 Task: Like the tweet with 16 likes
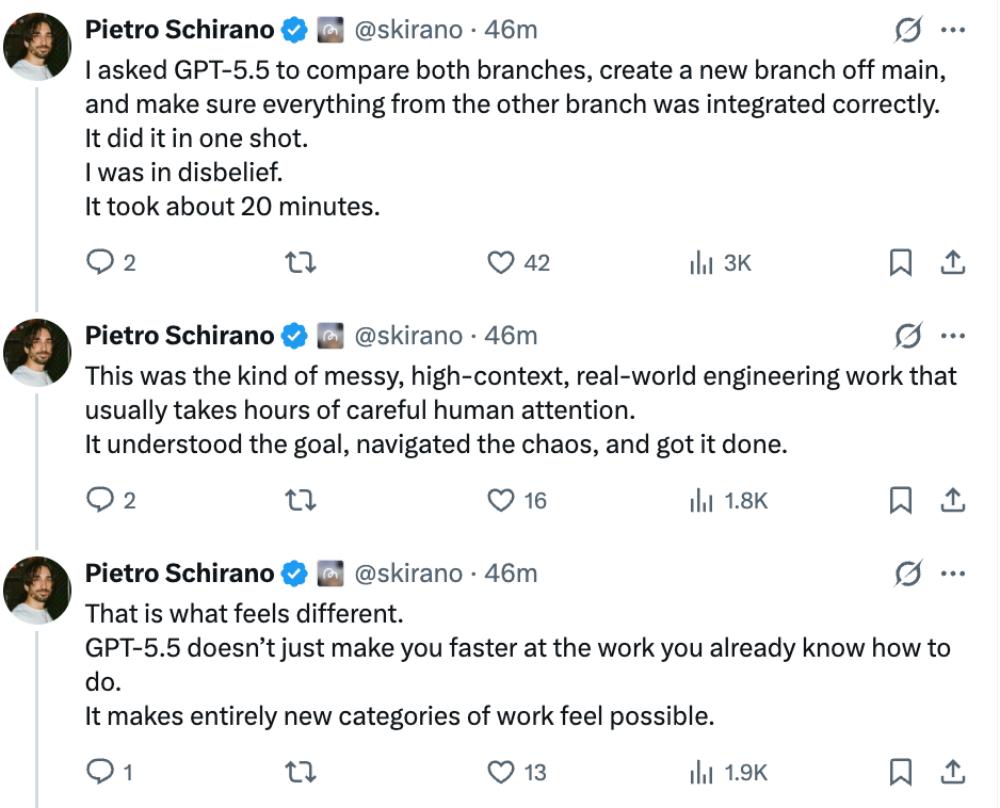500,500
